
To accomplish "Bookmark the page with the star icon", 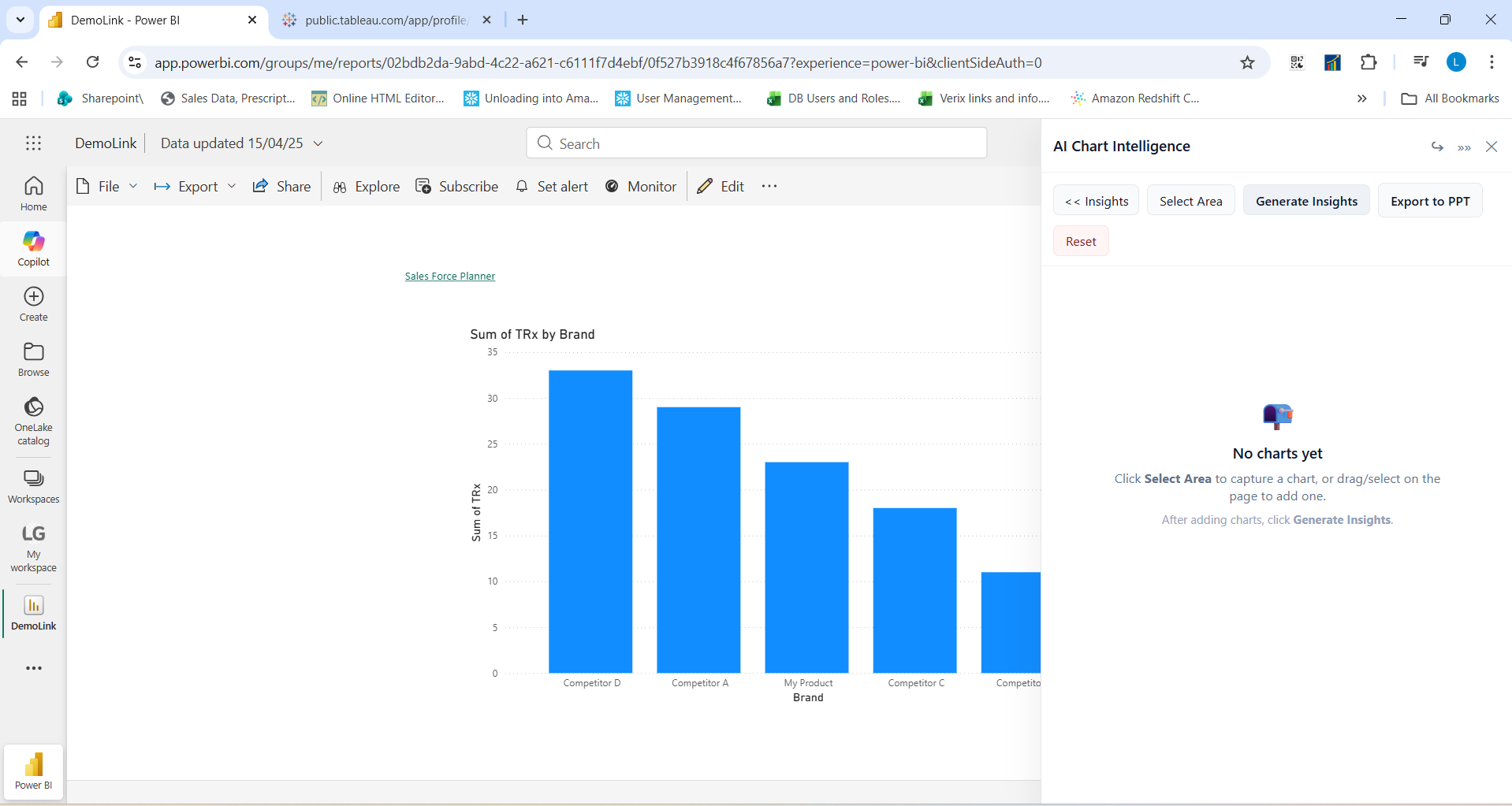I will tap(1248, 62).
